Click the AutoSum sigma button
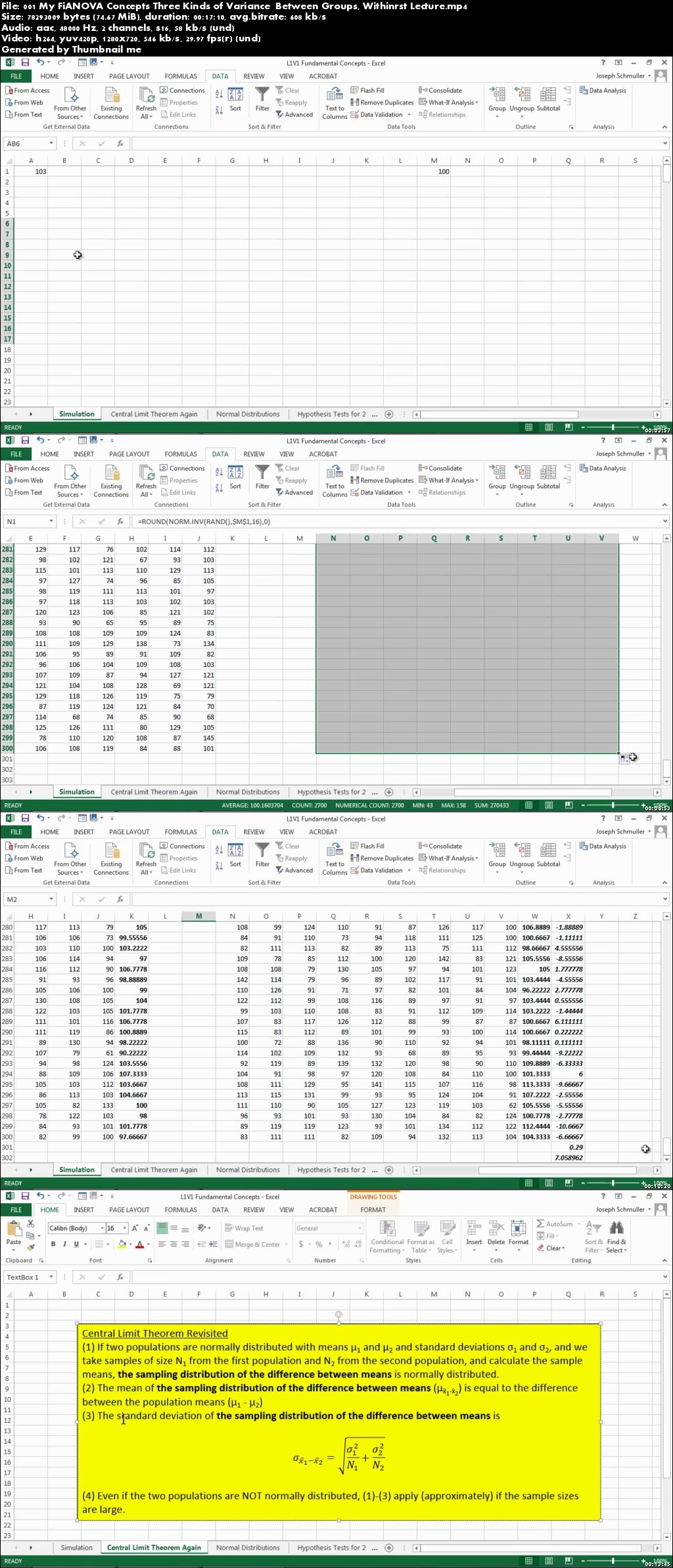 [555, 1224]
